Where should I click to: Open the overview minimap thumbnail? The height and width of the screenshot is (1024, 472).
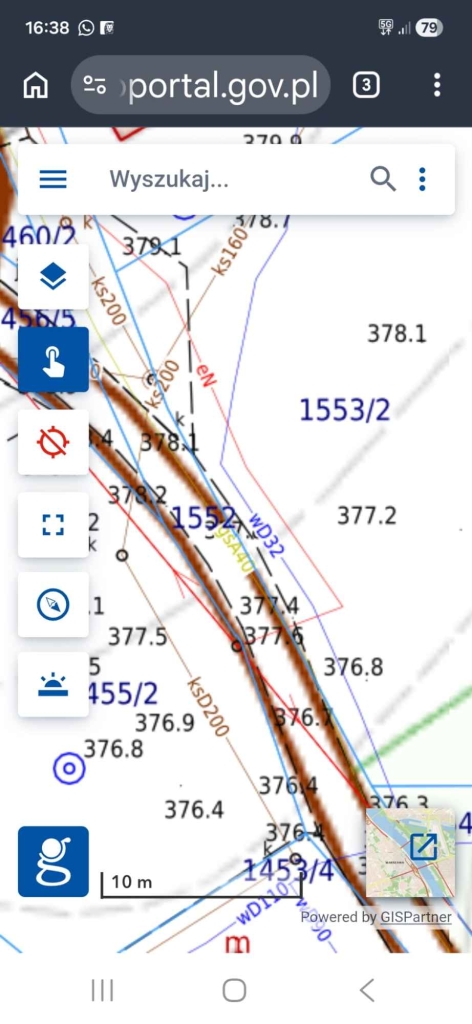point(410,852)
